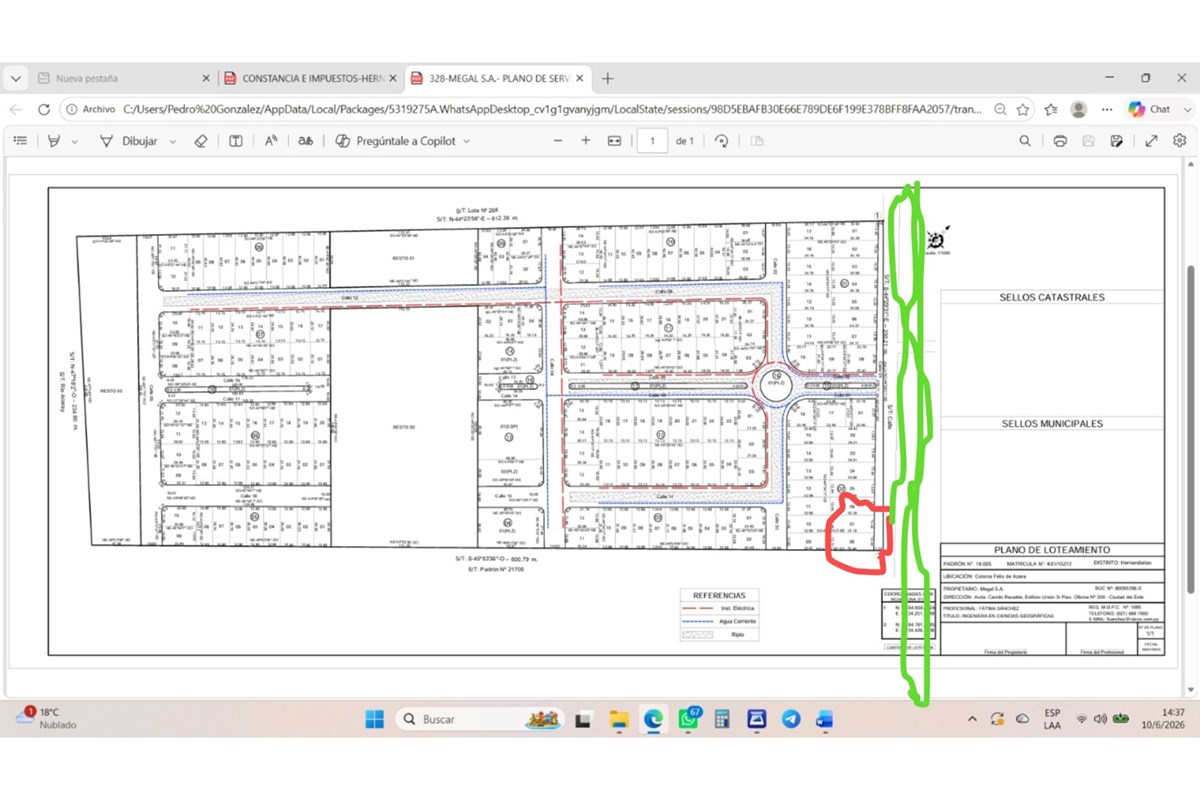This screenshot has height=800, width=1200.
Task: Open the Copilot Chat pane
Action: [x=1149, y=109]
